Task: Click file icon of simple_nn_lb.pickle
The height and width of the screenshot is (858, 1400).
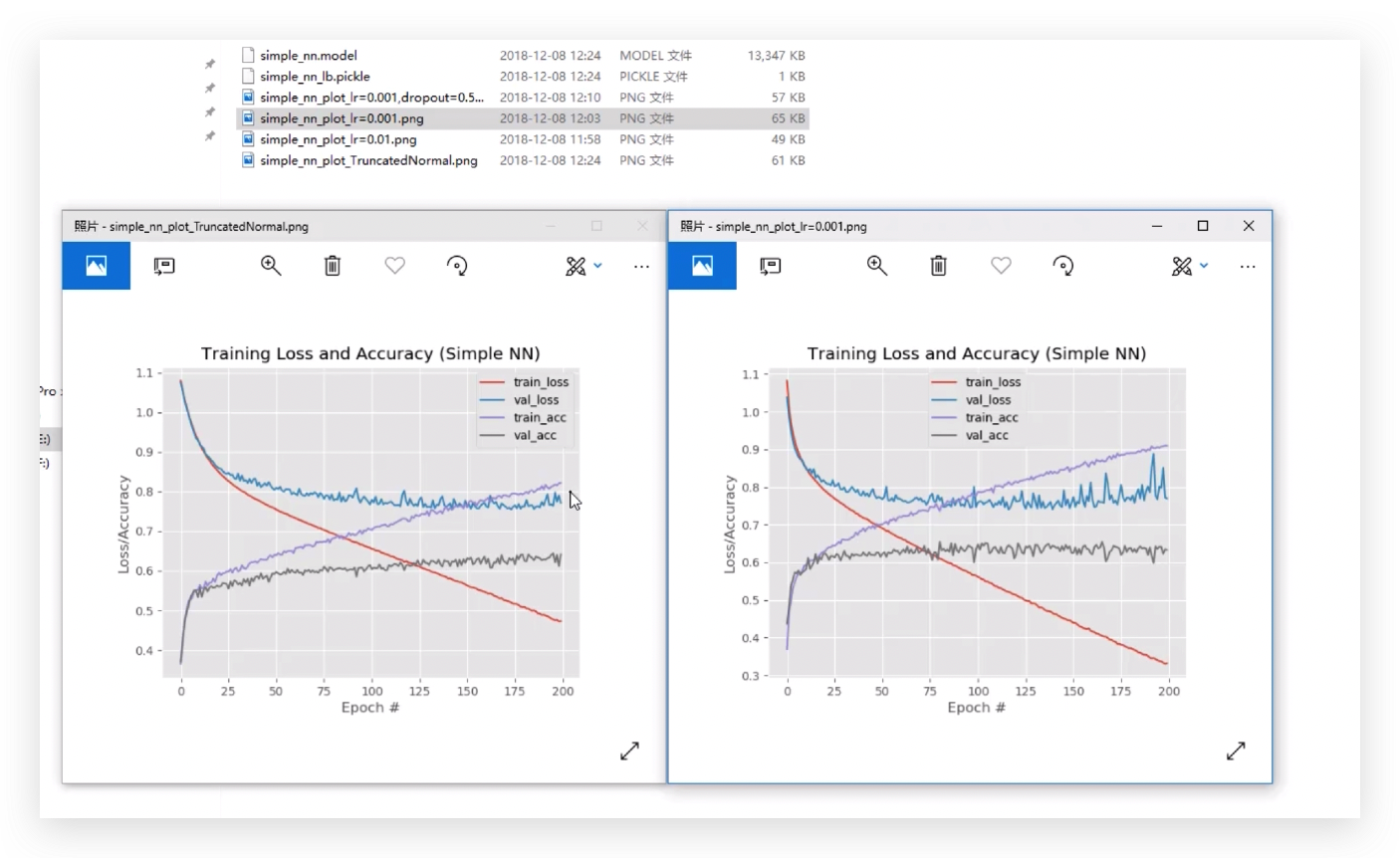Action: point(249,76)
